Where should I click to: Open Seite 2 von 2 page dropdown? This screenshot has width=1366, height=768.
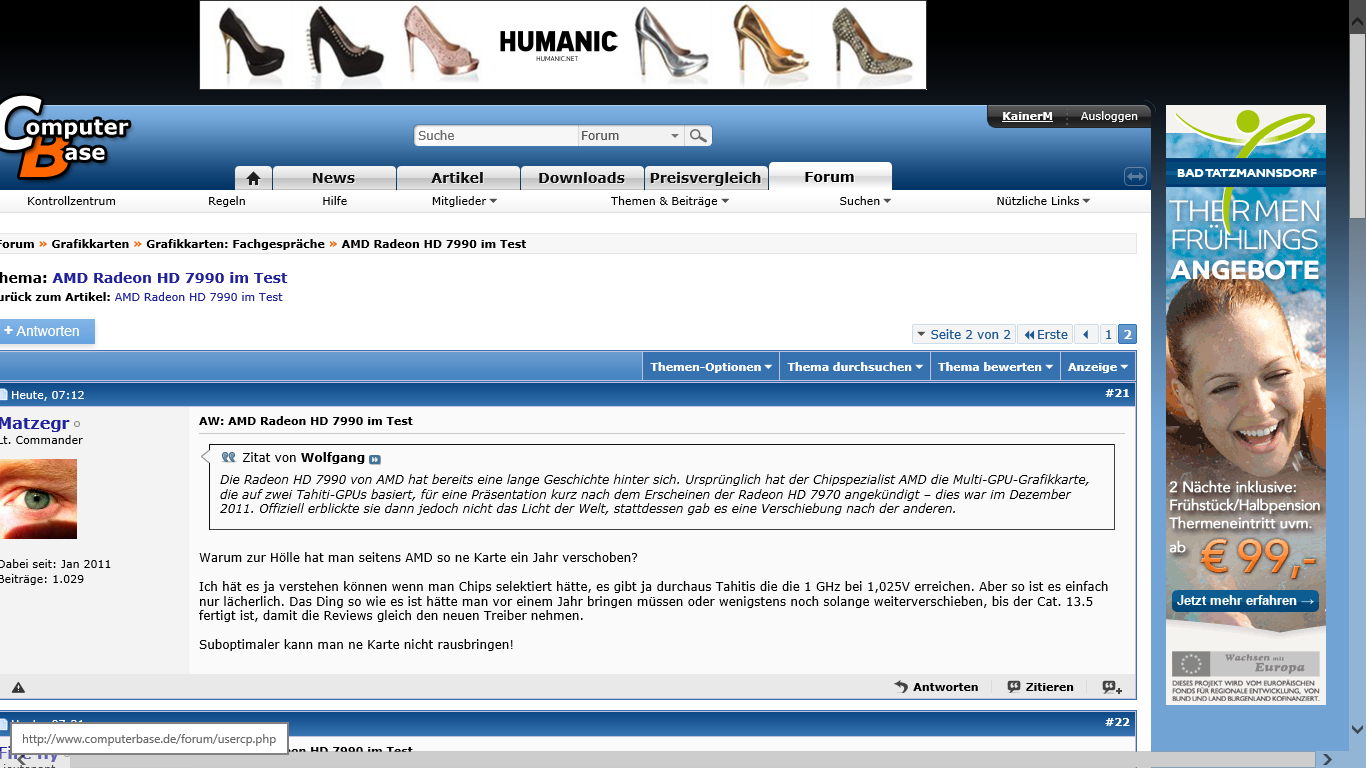[x=963, y=334]
